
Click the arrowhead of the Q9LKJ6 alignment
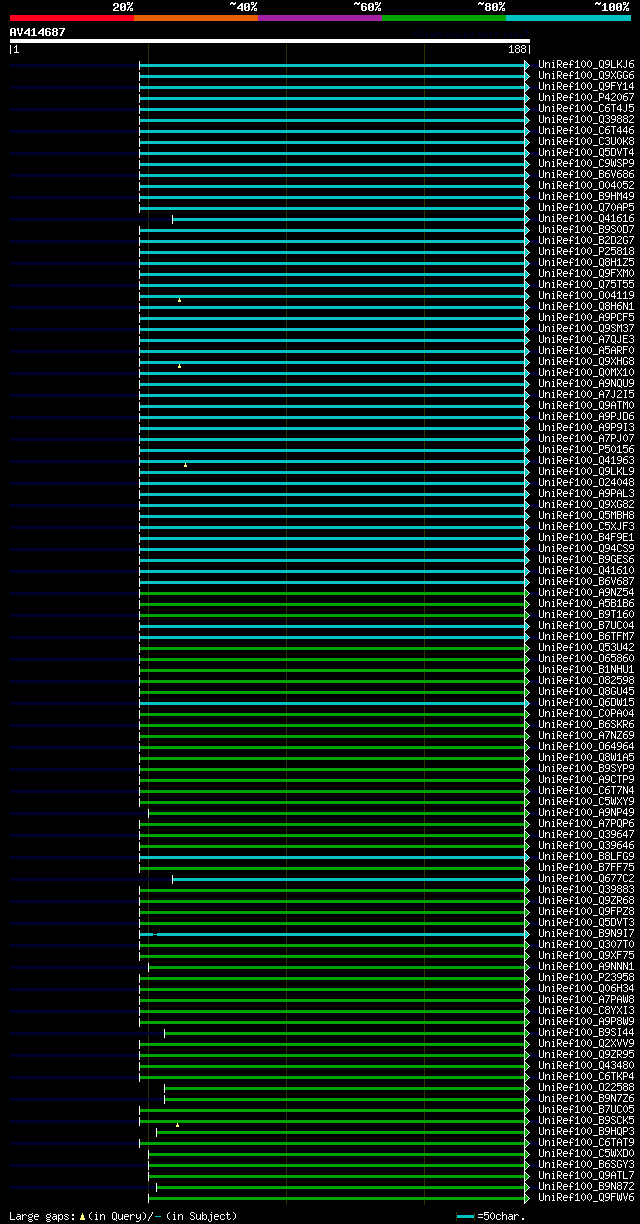point(527,65)
